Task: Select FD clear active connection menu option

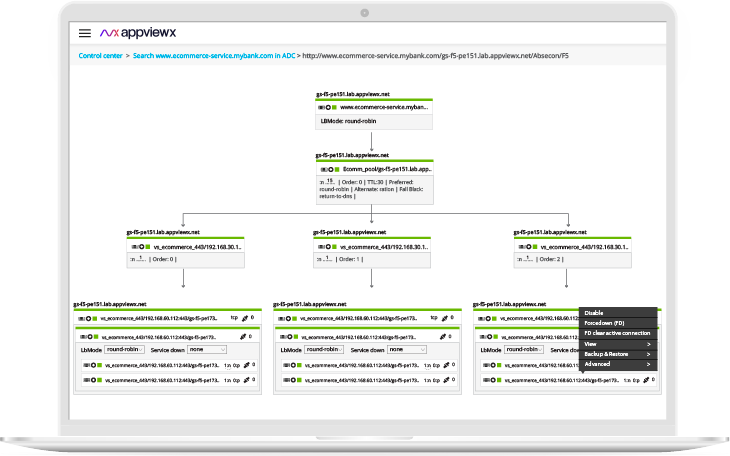Action: [616, 333]
